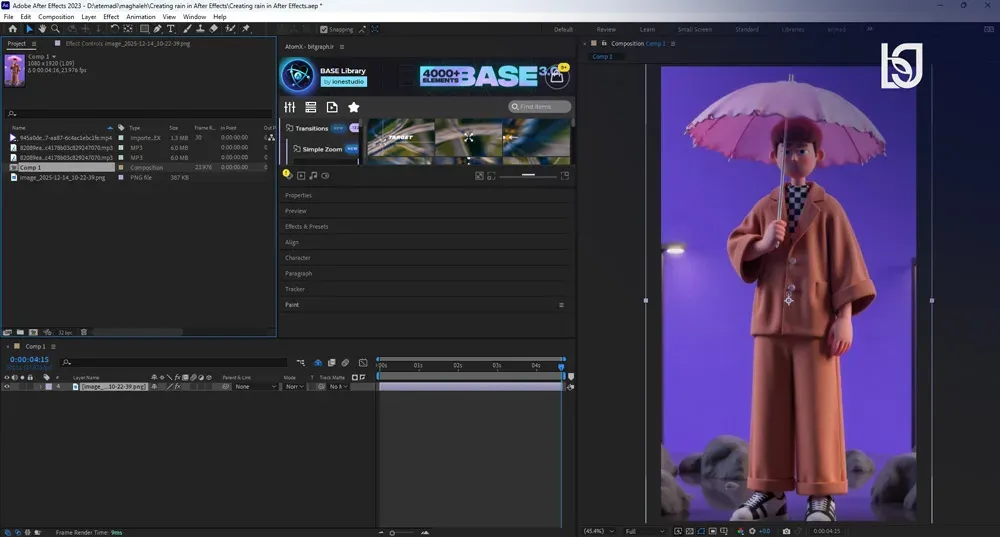Screen dimensions: 1000x537
Task: Select the Rectangle shape tool
Action: click(x=144, y=29)
